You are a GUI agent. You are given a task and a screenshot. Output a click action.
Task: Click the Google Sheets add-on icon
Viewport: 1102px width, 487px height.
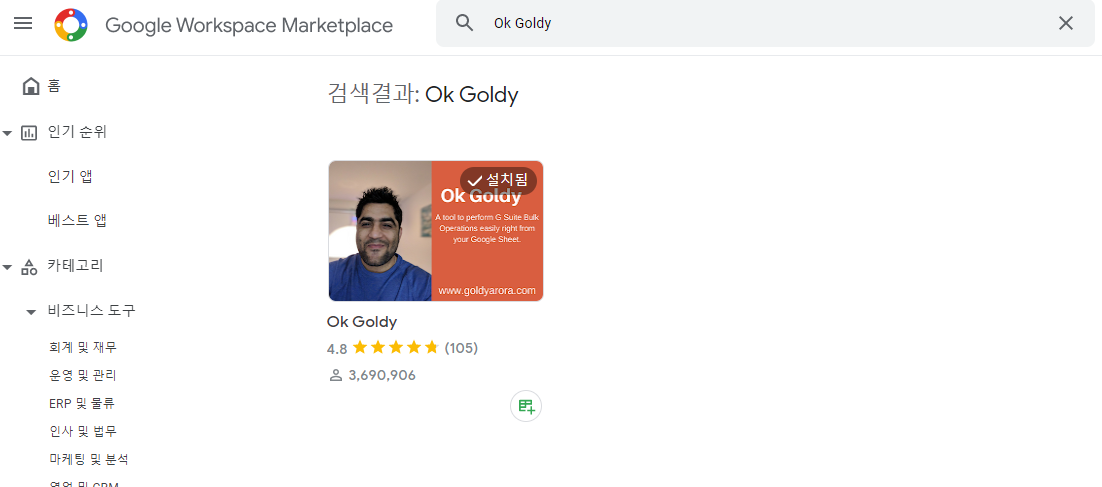(x=526, y=406)
